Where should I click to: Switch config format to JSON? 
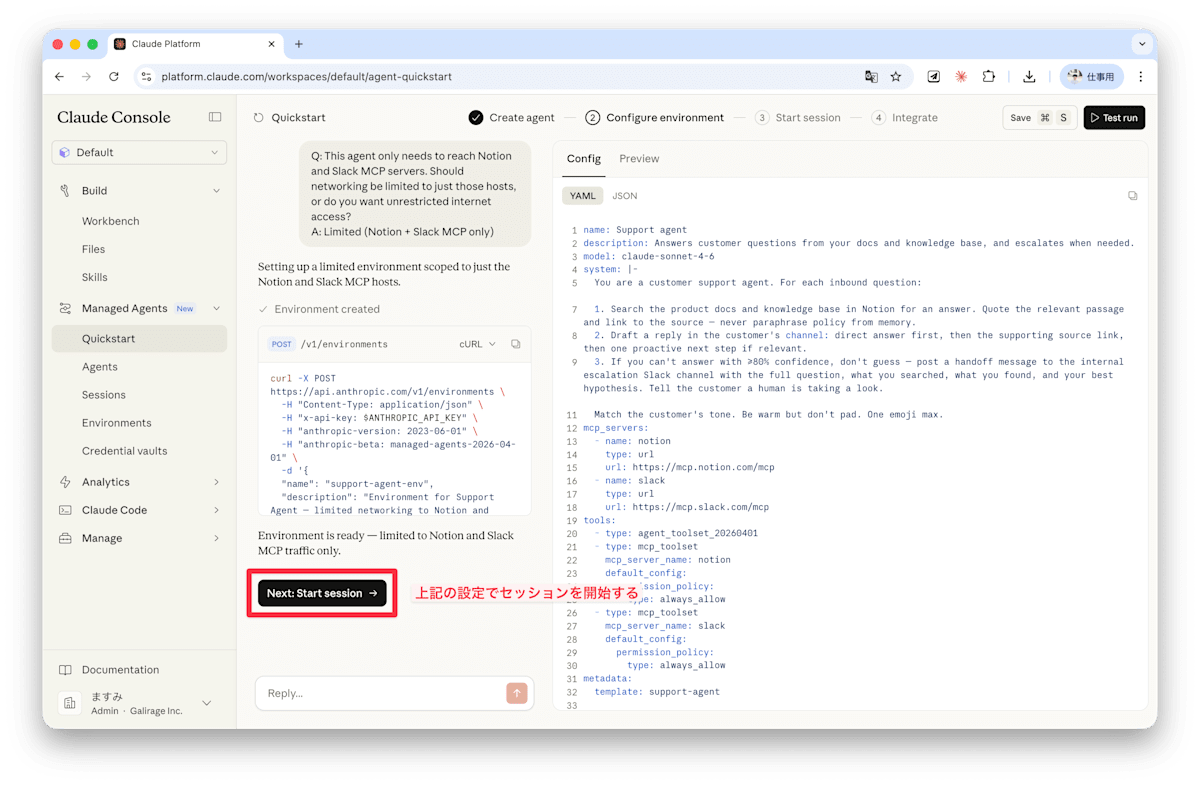(x=624, y=196)
